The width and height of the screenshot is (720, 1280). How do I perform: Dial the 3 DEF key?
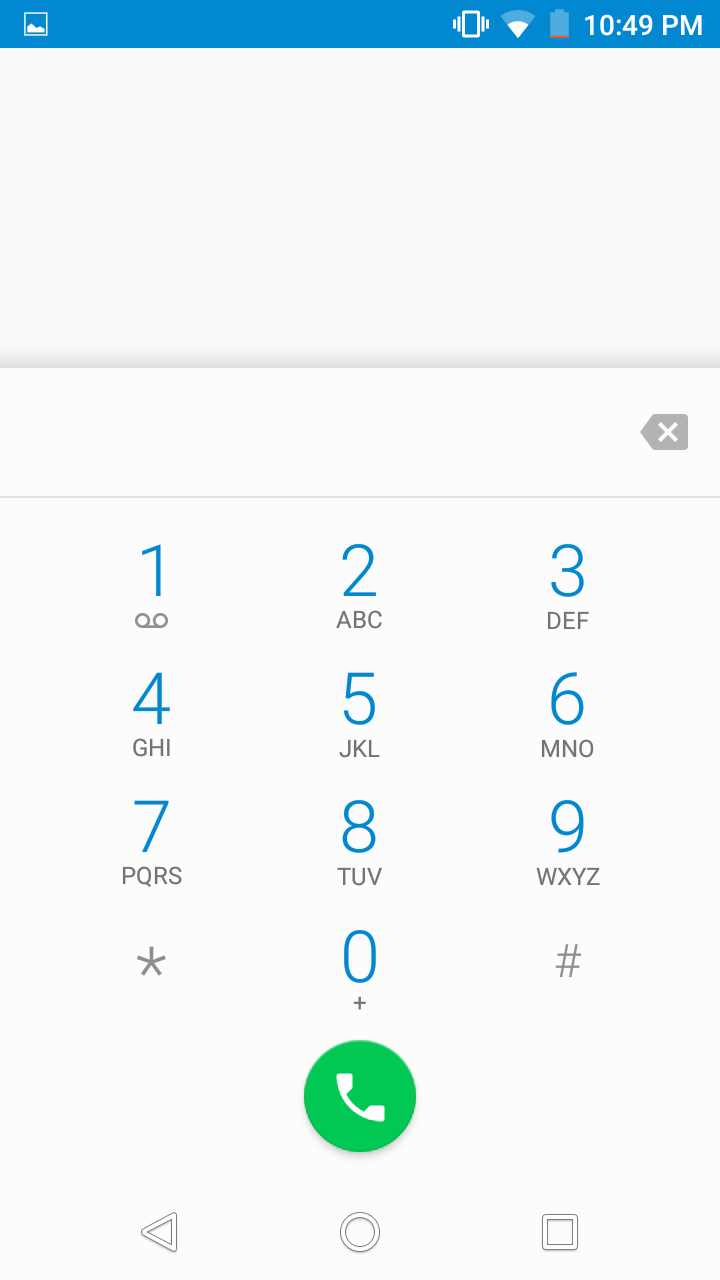[x=568, y=586]
